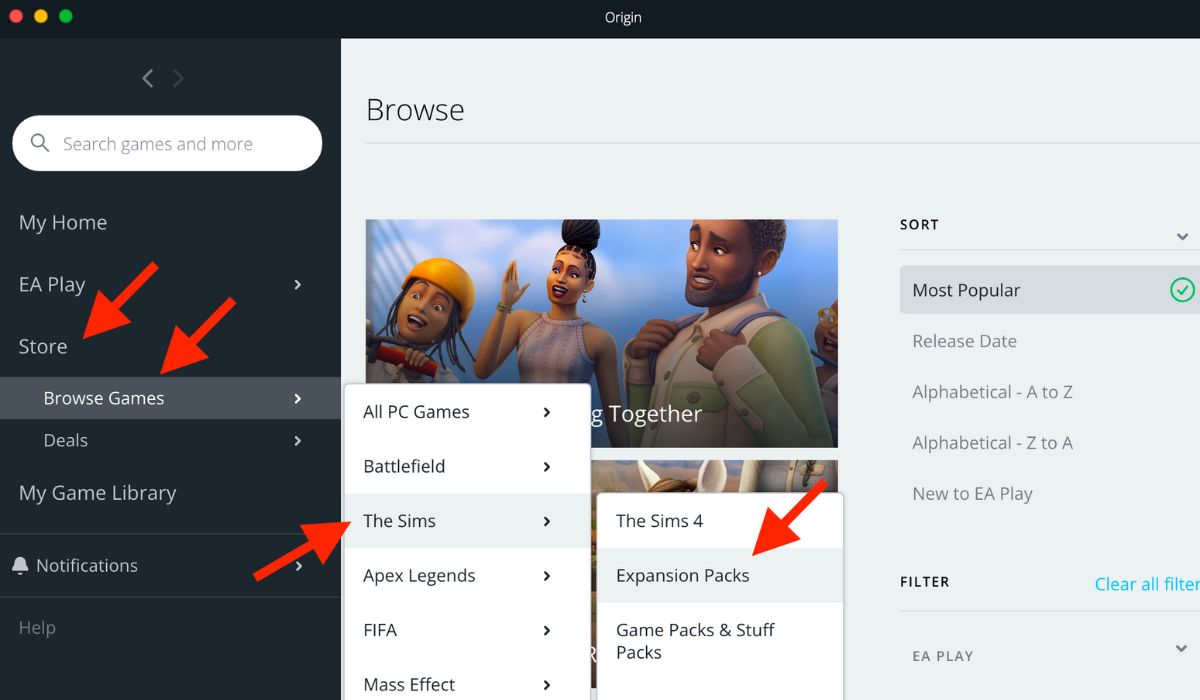Select The Sims 4 menu entry
This screenshot has height=700, width=1200.
pyautogui.click(x=660, y=521)
